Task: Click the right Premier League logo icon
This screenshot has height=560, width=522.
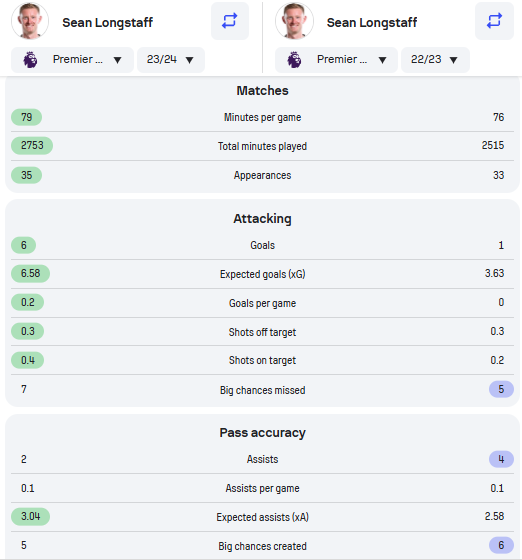Action: pos(295,60)
